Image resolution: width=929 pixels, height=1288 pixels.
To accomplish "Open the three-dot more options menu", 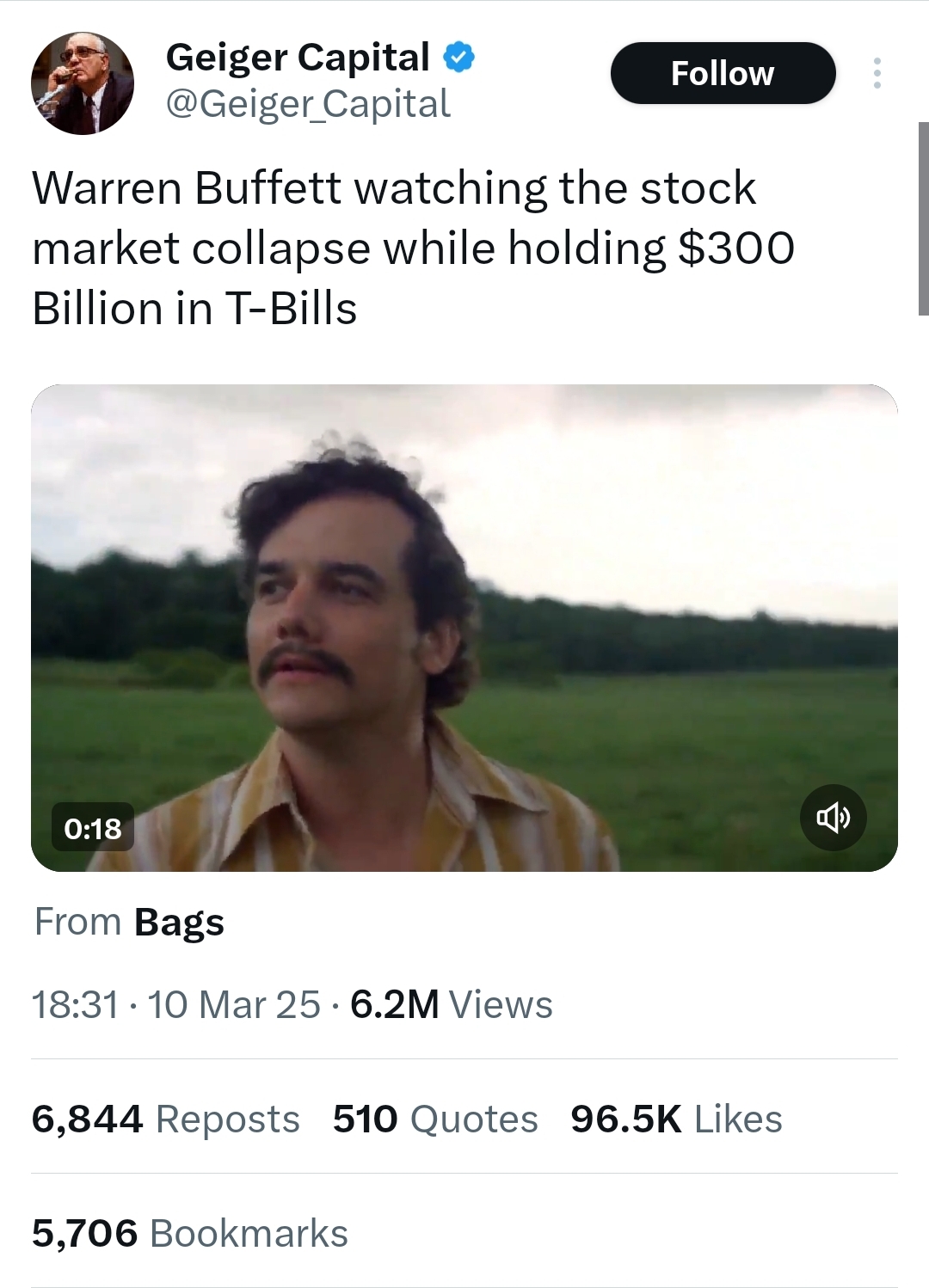I will [x=877, y=74].
